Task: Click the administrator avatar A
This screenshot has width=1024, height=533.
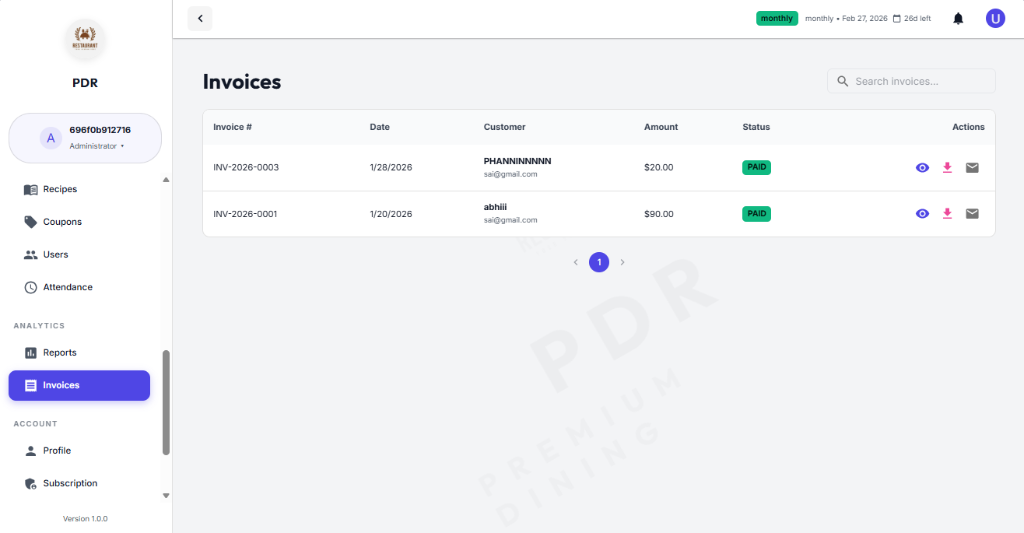Action: [51, 138]
